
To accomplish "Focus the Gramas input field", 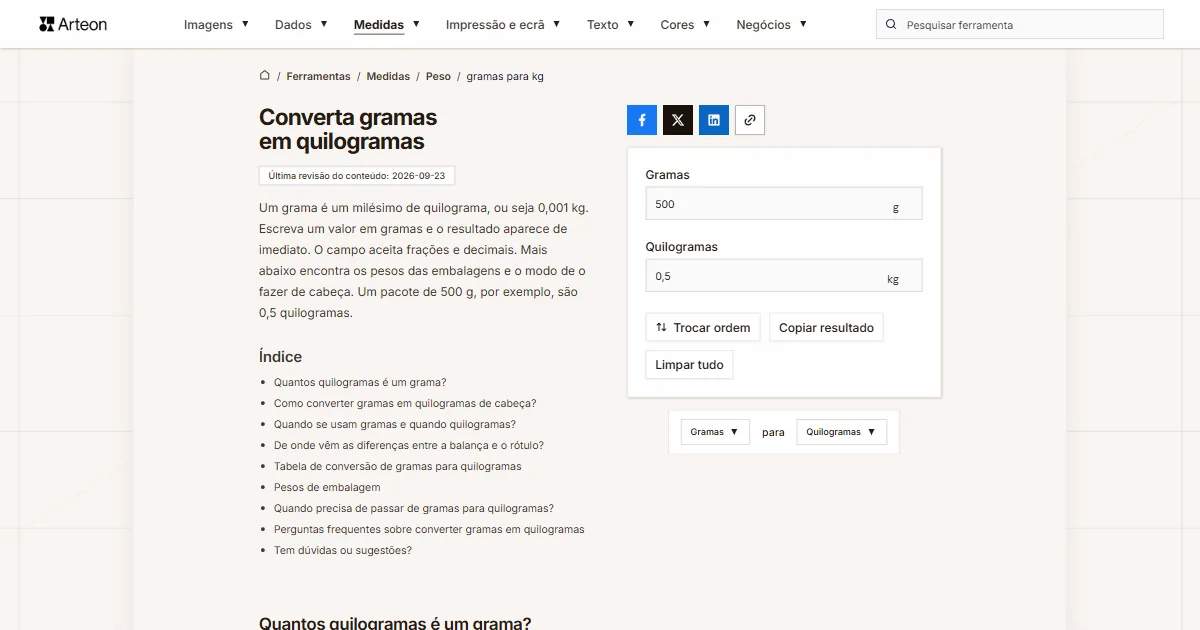I will (784, 204).
